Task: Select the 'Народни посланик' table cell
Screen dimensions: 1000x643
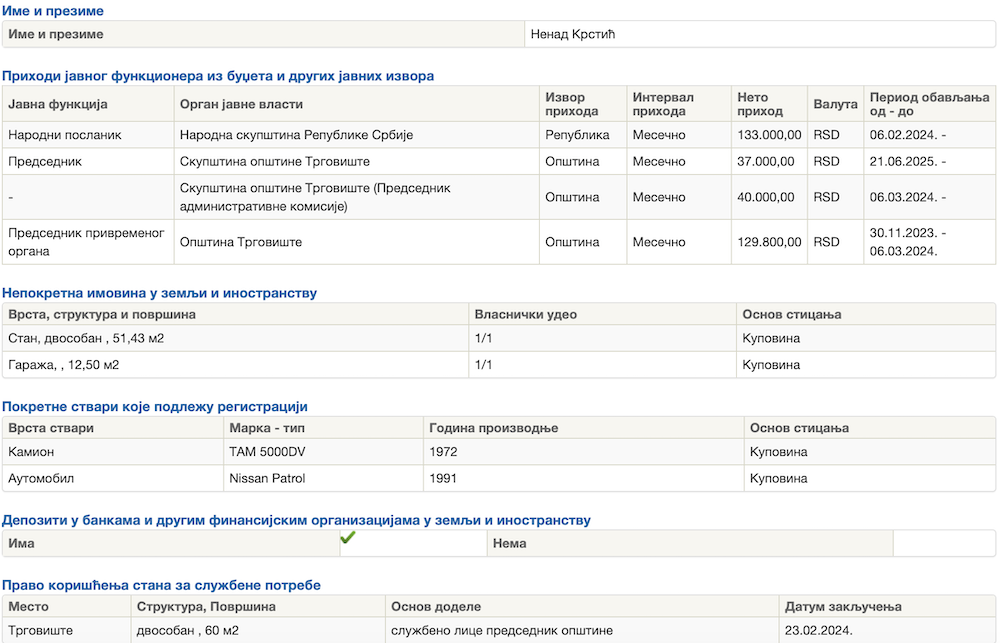Action: click(x=65, y=135)
